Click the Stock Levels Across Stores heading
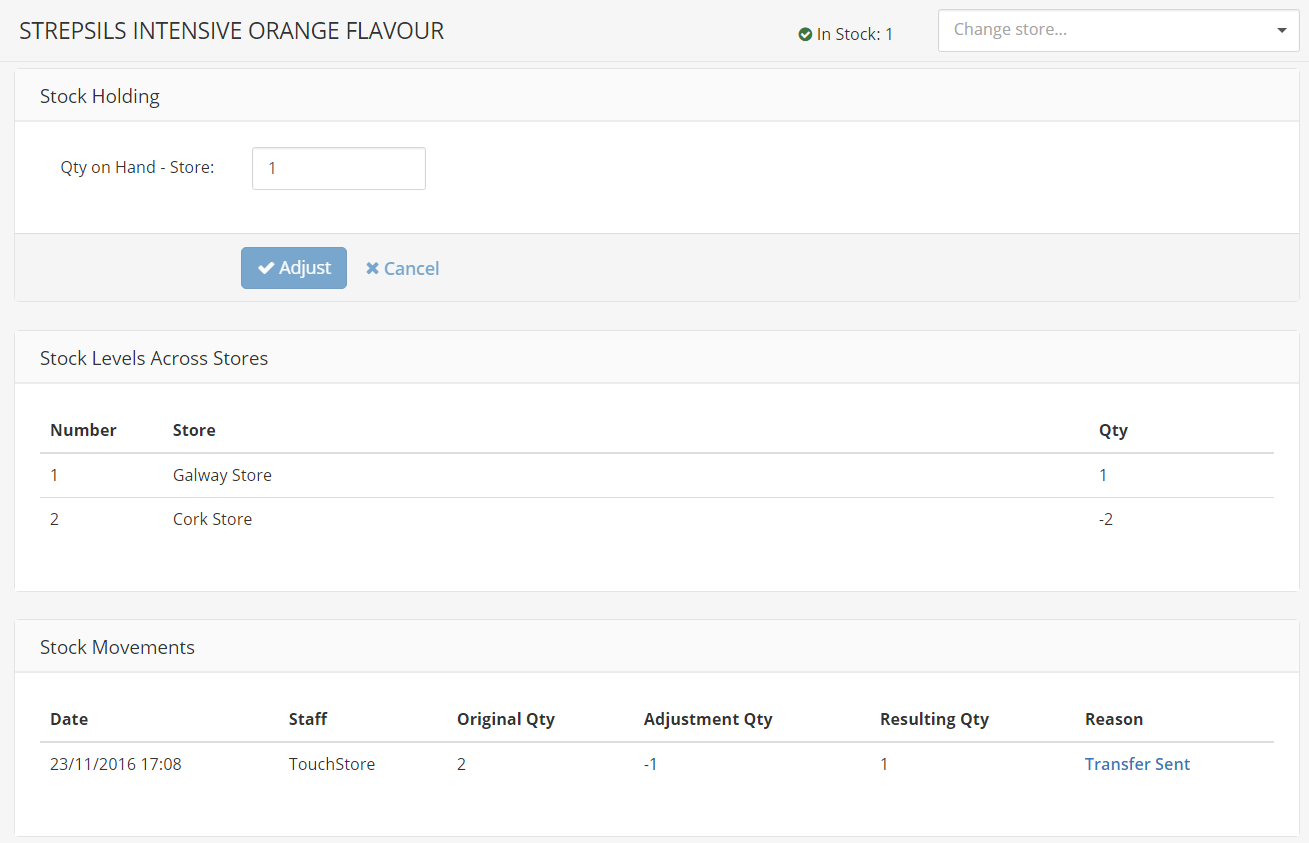This screenshot has width=1309, height=843. (154, 358)
